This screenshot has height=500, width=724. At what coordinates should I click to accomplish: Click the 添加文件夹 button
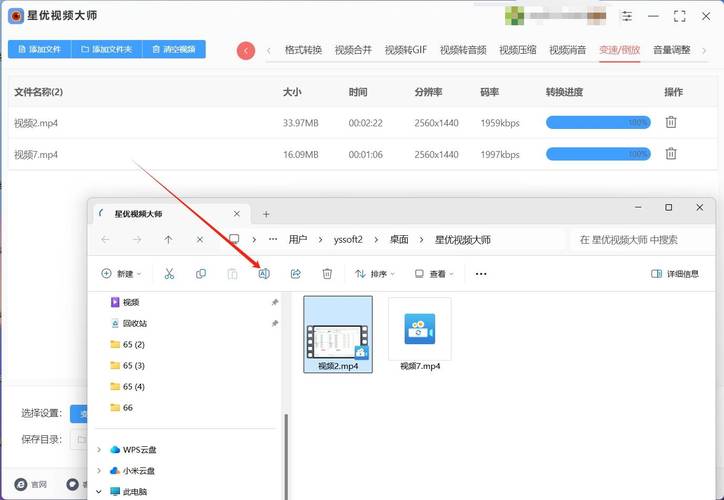coord(107,49)
